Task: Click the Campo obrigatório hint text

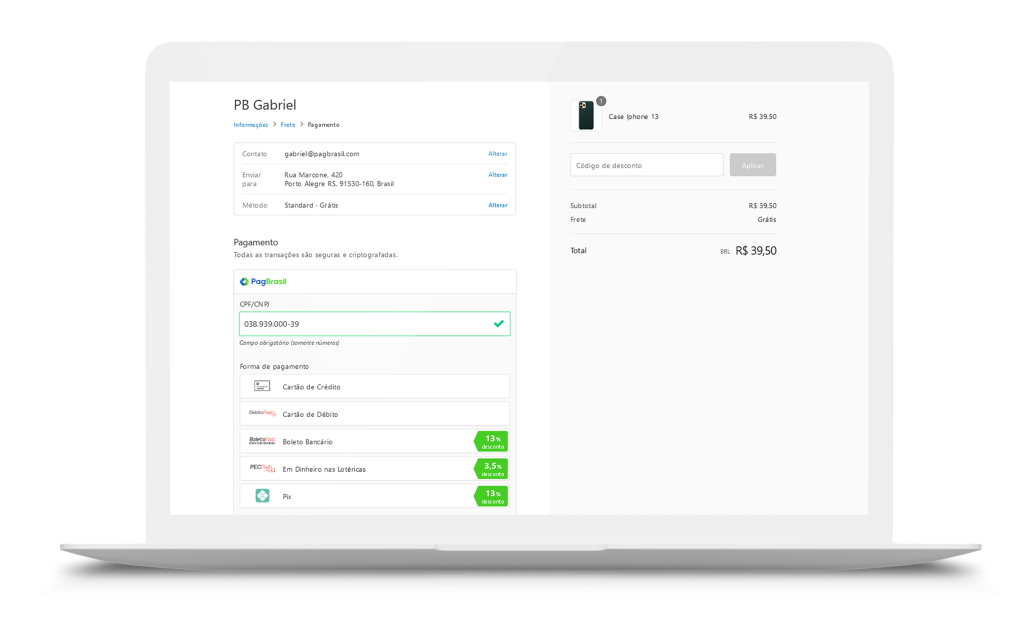Action: point(289,343)
